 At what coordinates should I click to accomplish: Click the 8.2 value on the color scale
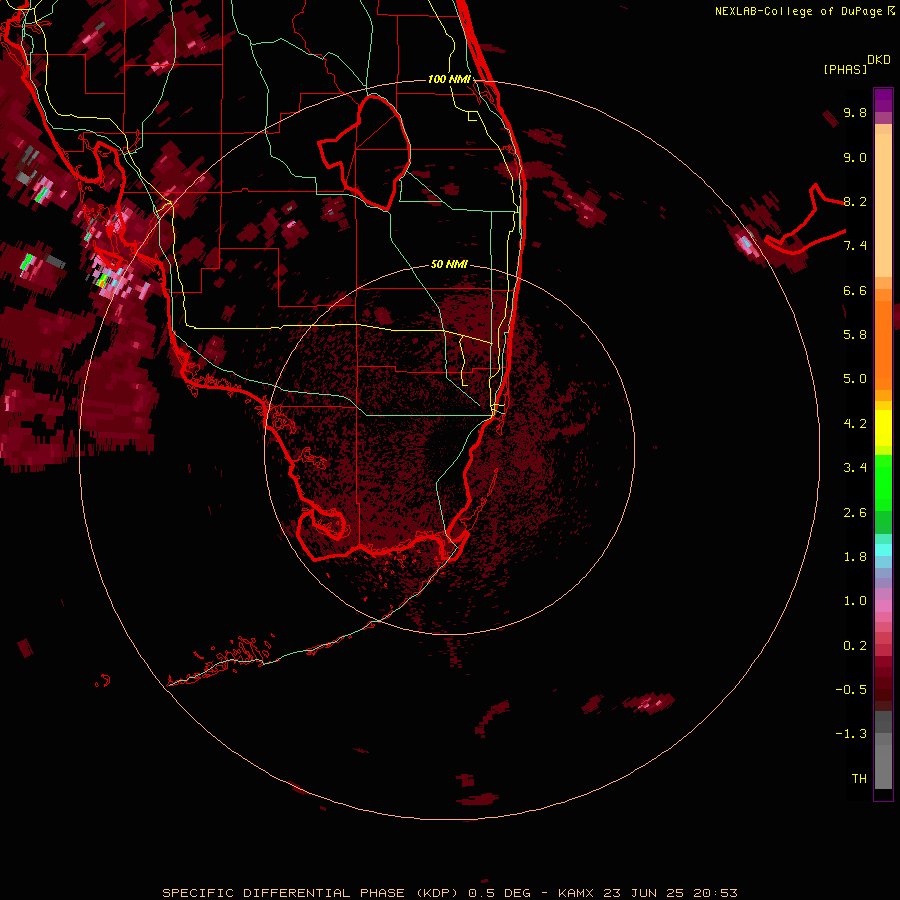855,201
